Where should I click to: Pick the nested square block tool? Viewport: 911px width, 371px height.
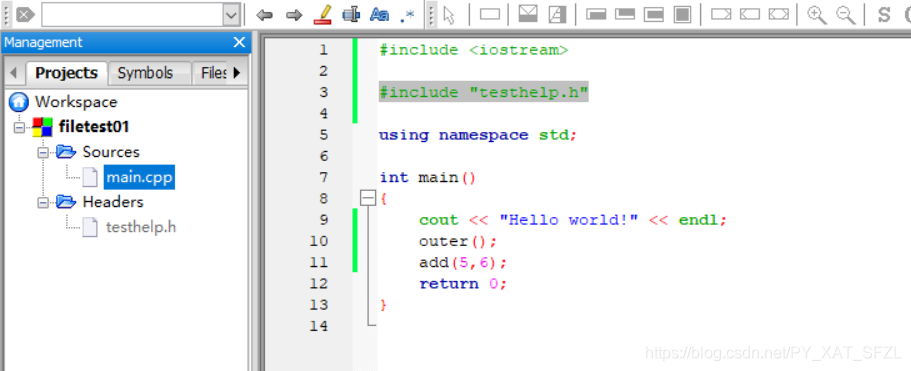(682, 15)
